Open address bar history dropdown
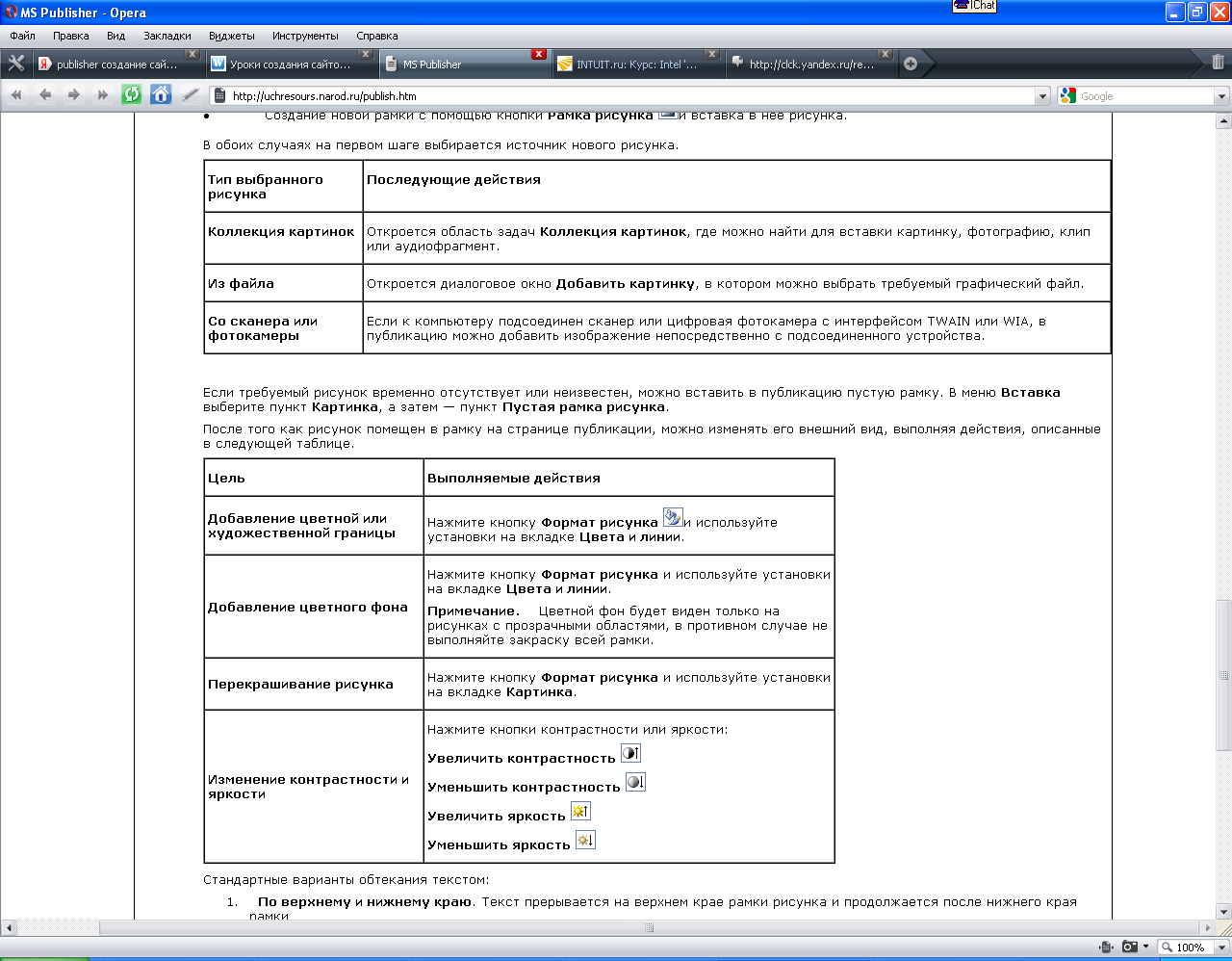Image resolution: width=1232 pixels, height=961 pixels. point(1042,96)
